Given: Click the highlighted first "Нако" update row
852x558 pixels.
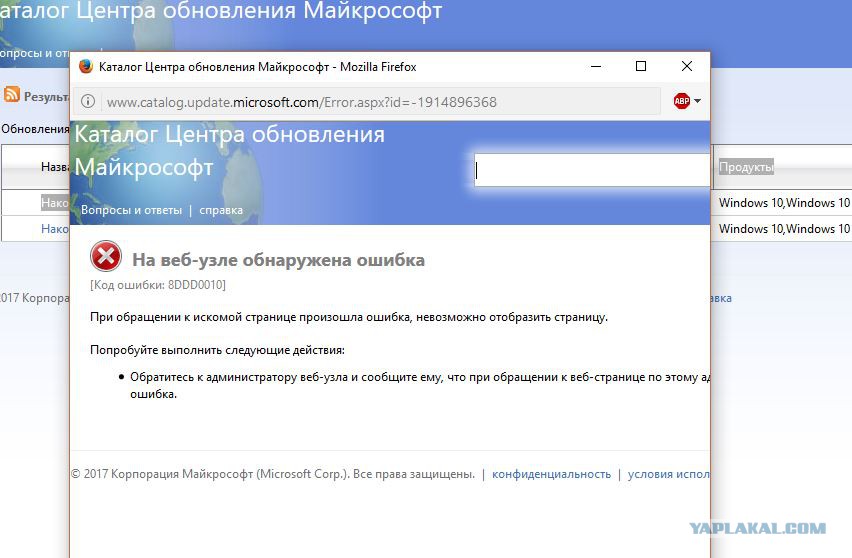Looking at the screenshot, I should coord(55,203).
